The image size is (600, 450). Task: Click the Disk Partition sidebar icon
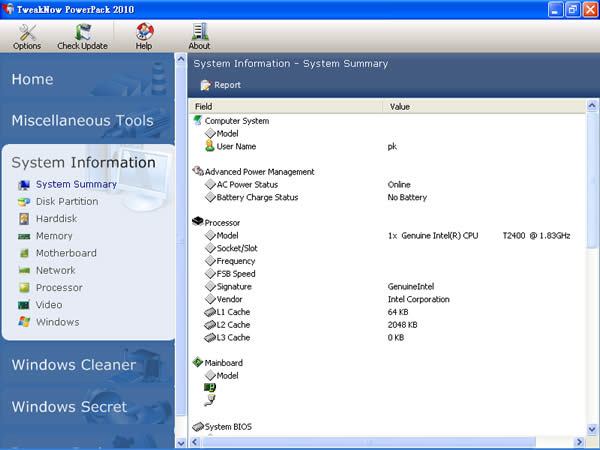click(24, 202)
